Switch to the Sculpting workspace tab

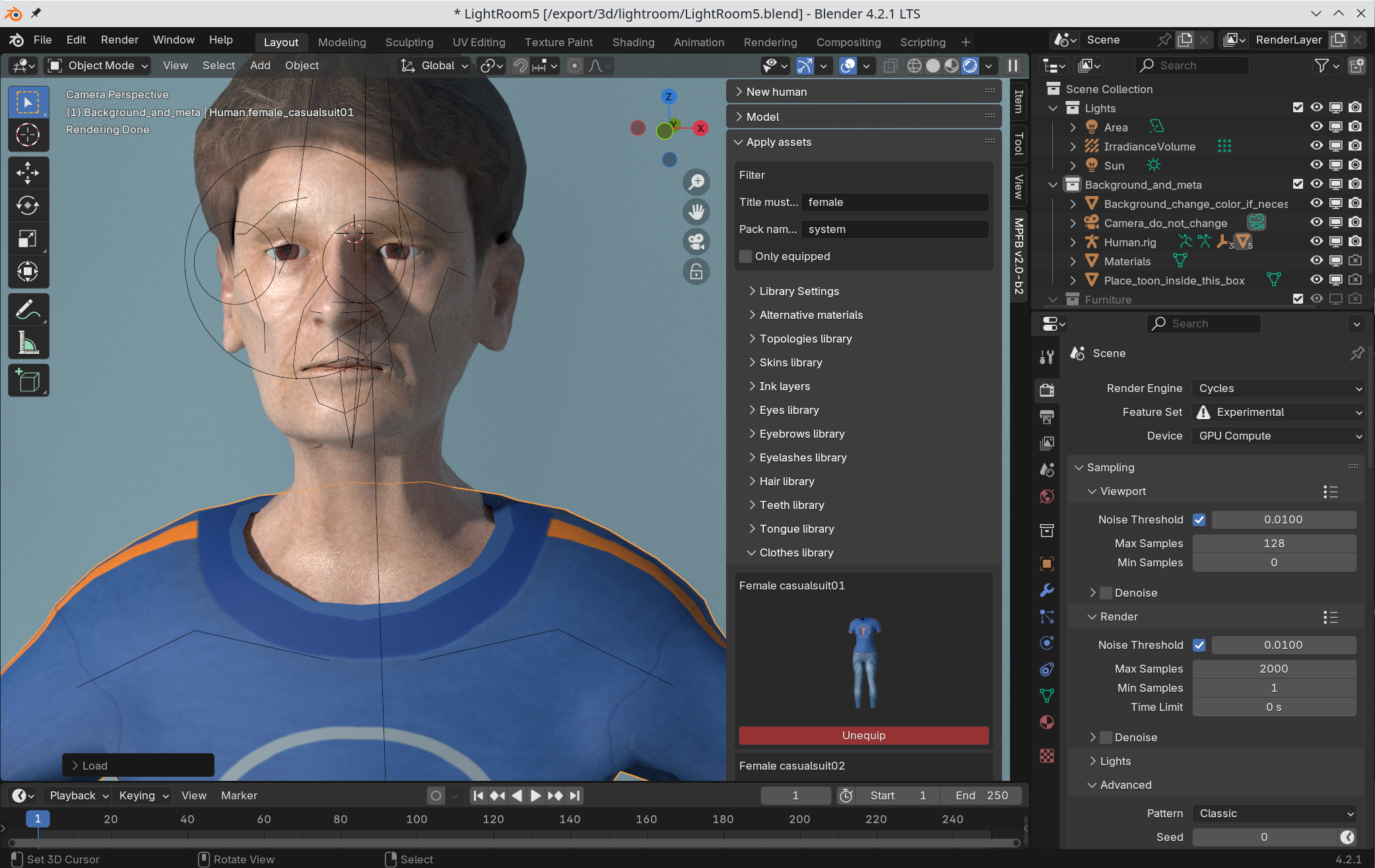[x=409, y=42]
